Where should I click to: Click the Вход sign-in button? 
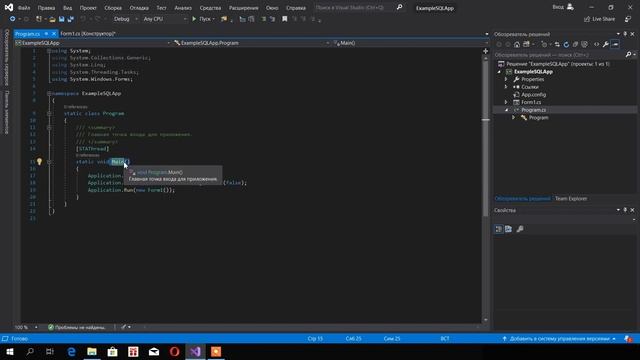click(563, 7)
